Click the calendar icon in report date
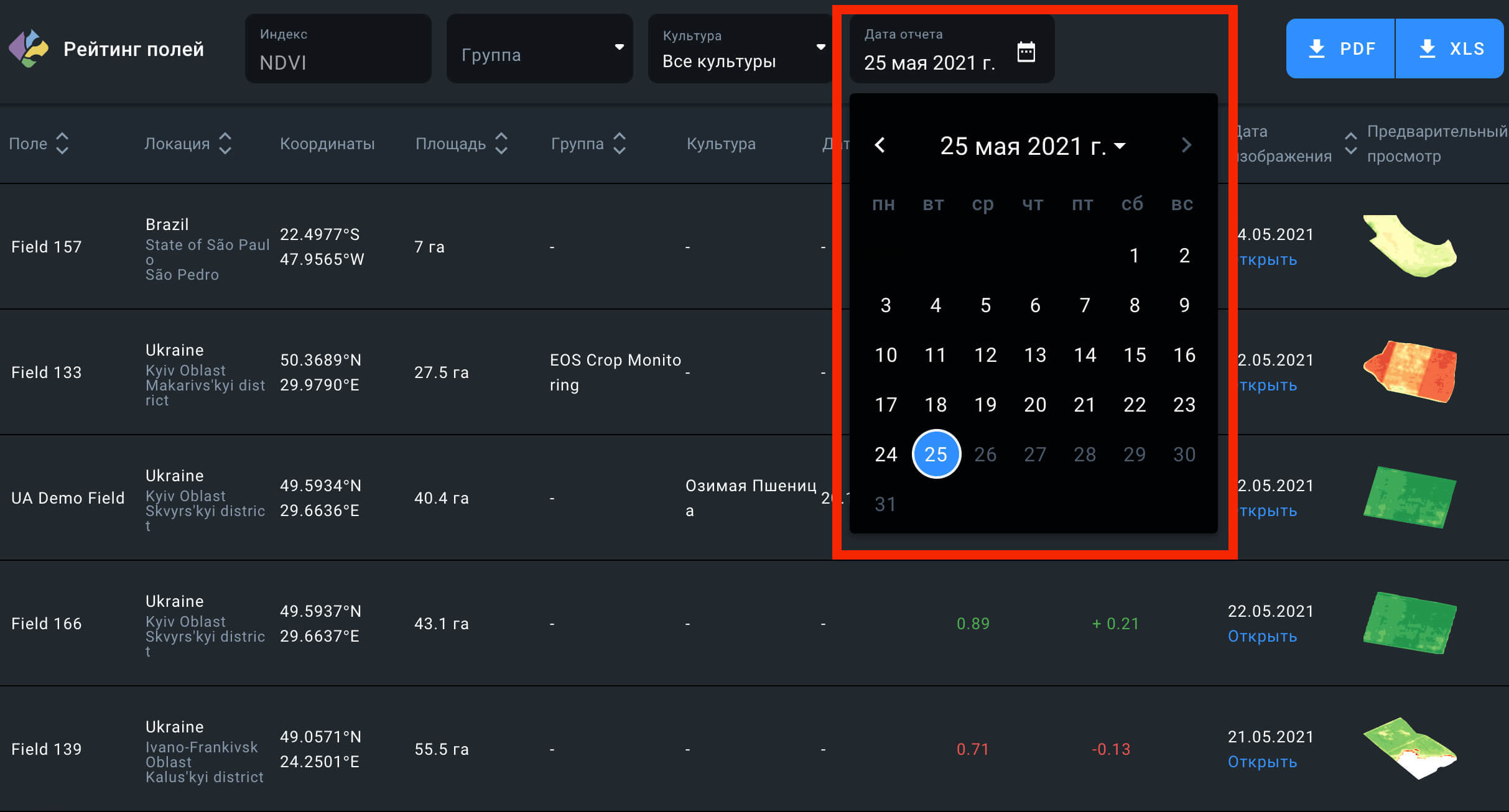 click(1026, 52)
